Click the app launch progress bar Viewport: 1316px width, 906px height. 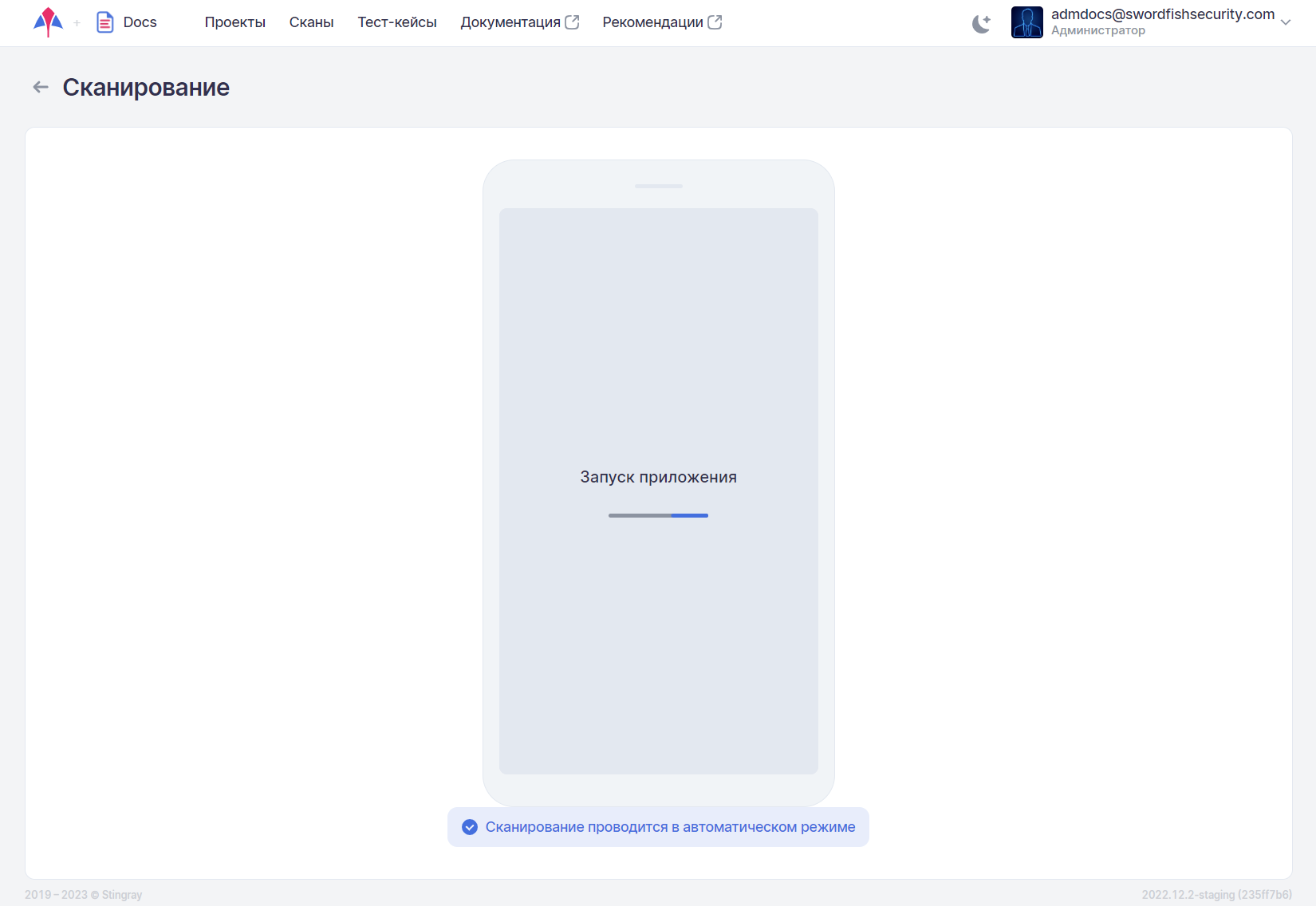[658, 515]
